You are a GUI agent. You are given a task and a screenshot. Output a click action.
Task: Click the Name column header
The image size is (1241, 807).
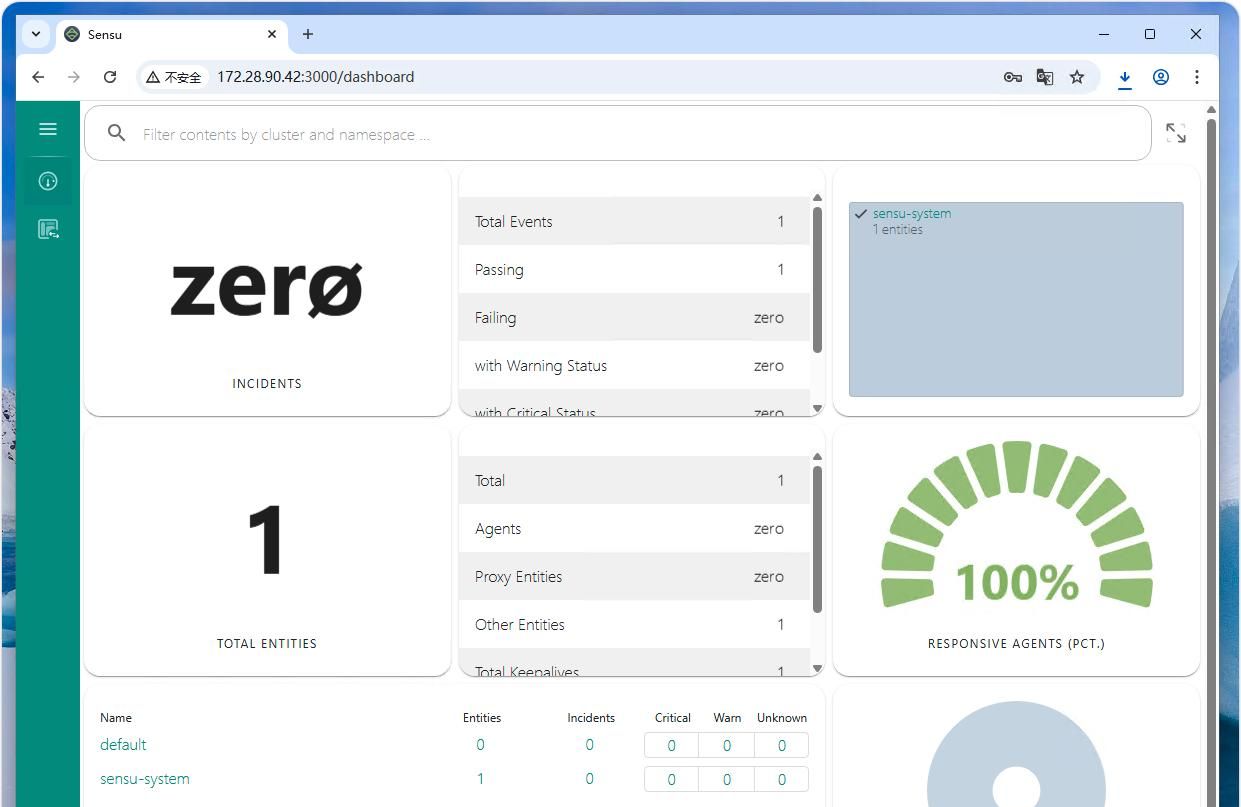click(x=116, y=718)
